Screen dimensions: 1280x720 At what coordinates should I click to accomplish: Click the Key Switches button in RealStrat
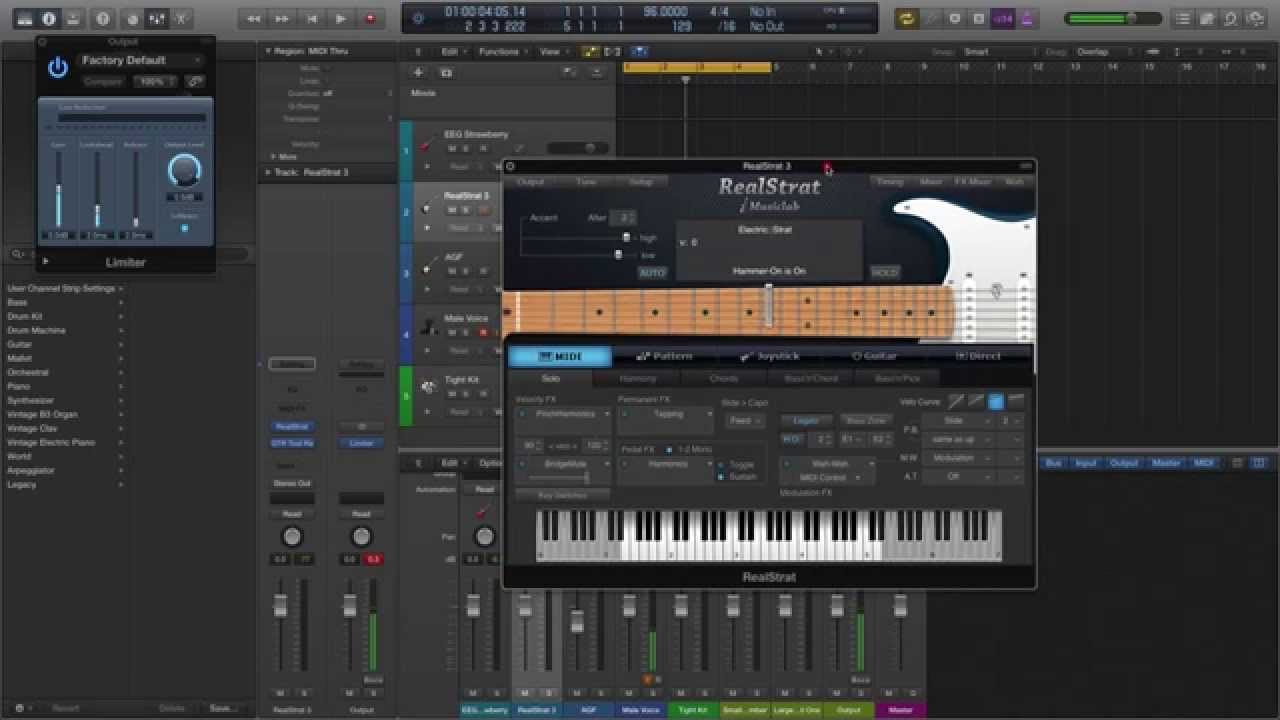click(x=563, y=495)
